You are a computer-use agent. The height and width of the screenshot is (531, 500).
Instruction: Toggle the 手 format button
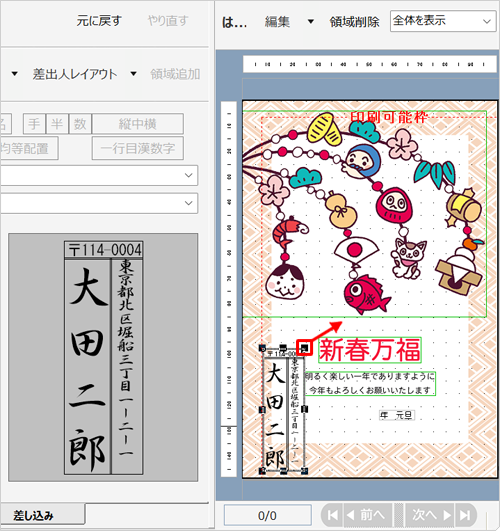pos(34,124)
